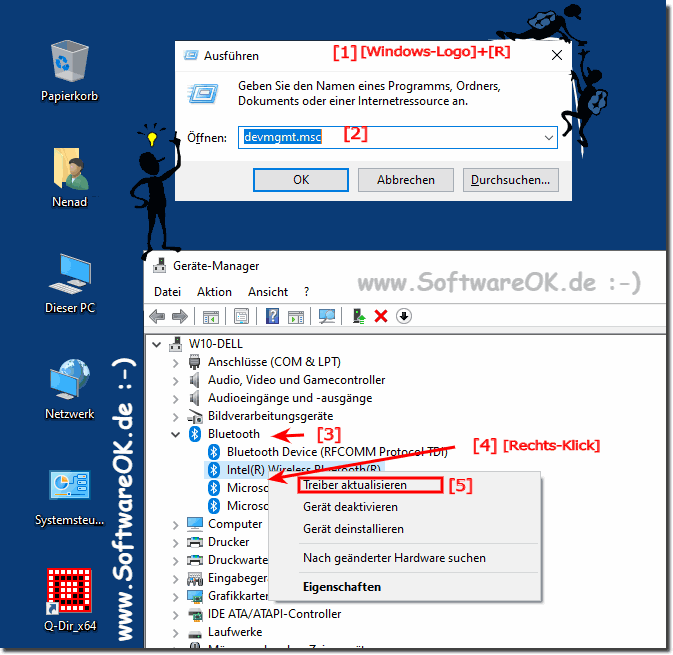Image resolution: width=673 pixels, height=655 pixels.
Task: Open the Papierkorb desktop icon
Action: [x=69, y=61]
